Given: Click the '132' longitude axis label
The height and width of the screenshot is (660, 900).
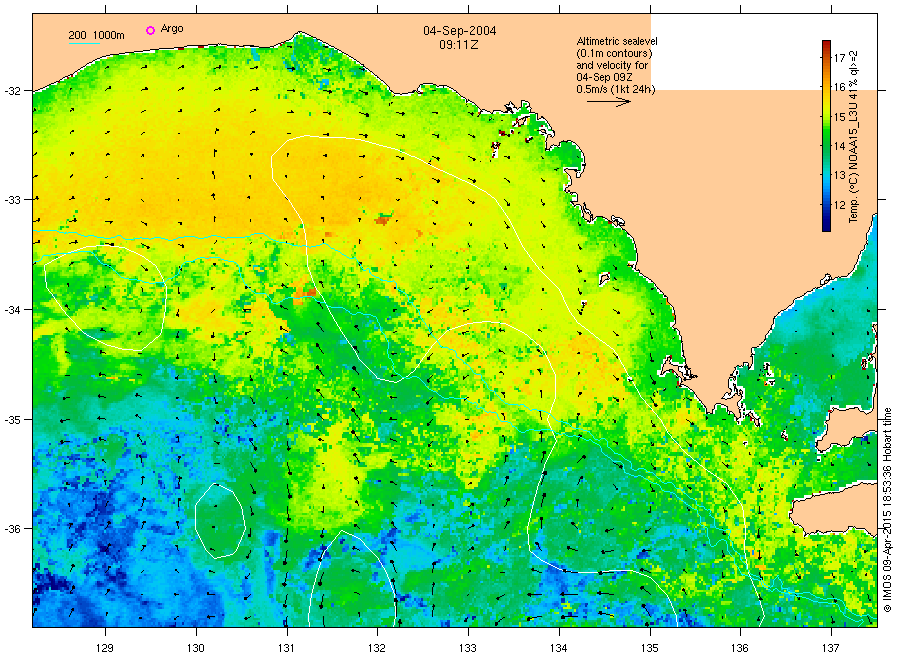Looking at the screenshot, I should point(377,649).
